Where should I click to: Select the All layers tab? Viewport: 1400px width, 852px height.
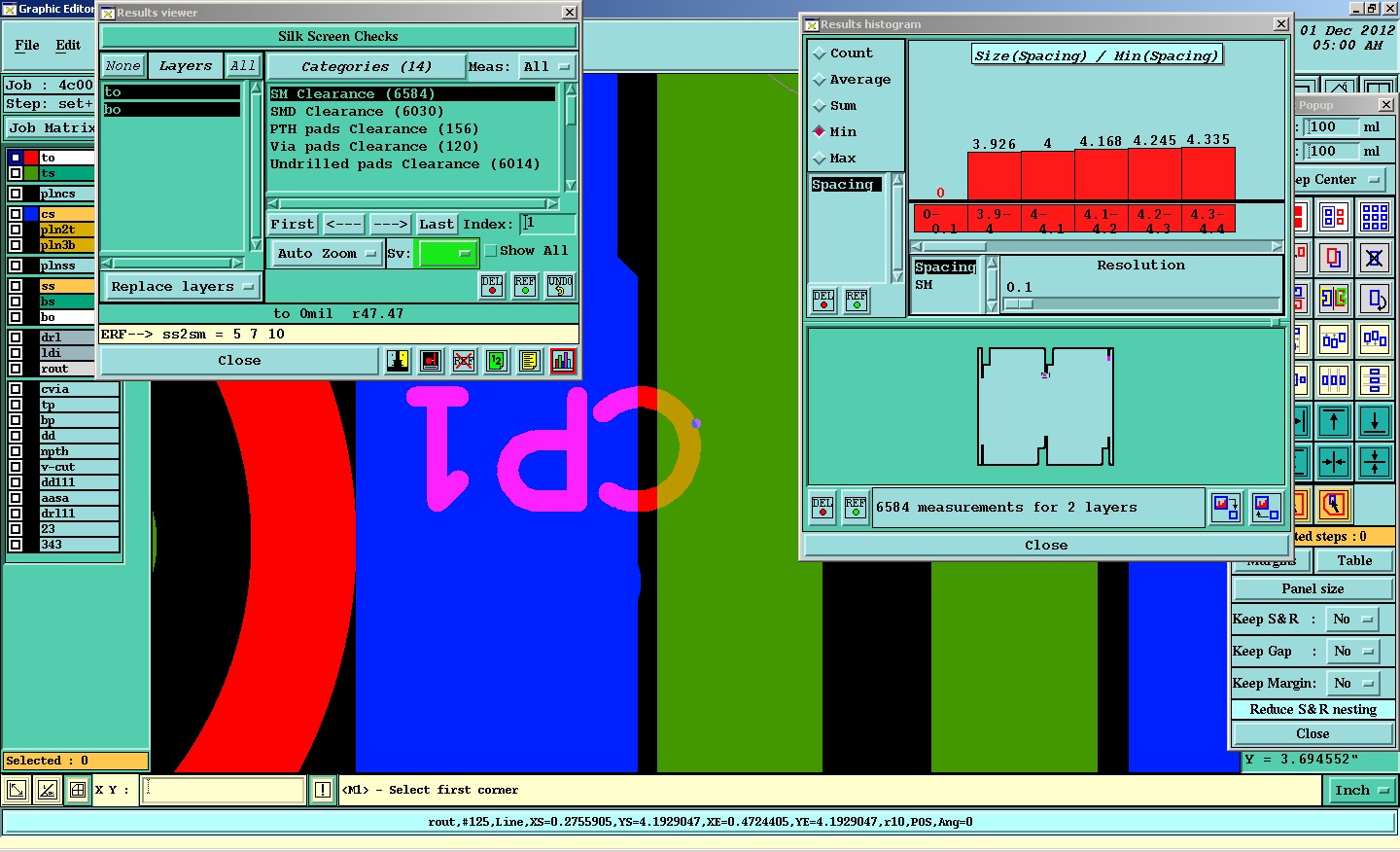pos(243,66)
